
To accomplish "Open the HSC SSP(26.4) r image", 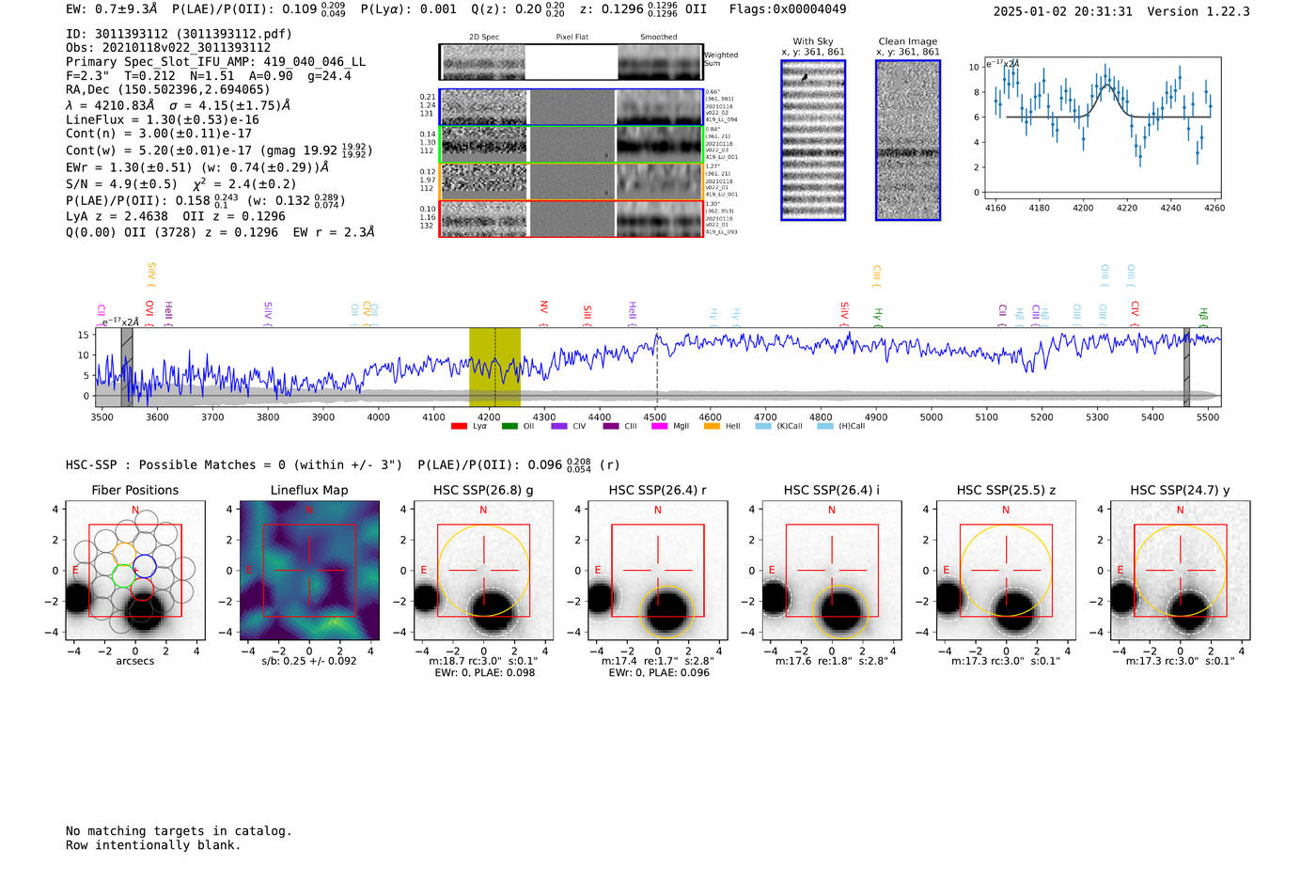I will tap(657, 570).
